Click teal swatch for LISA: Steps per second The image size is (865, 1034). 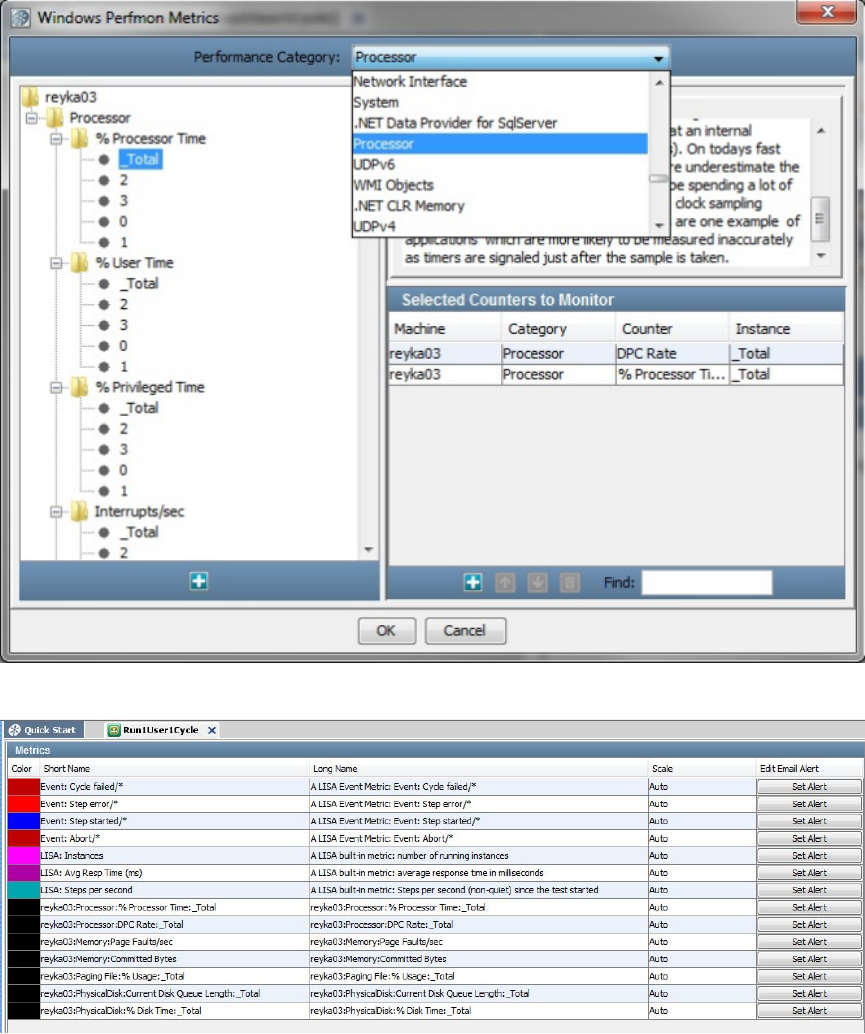point(24,890)
